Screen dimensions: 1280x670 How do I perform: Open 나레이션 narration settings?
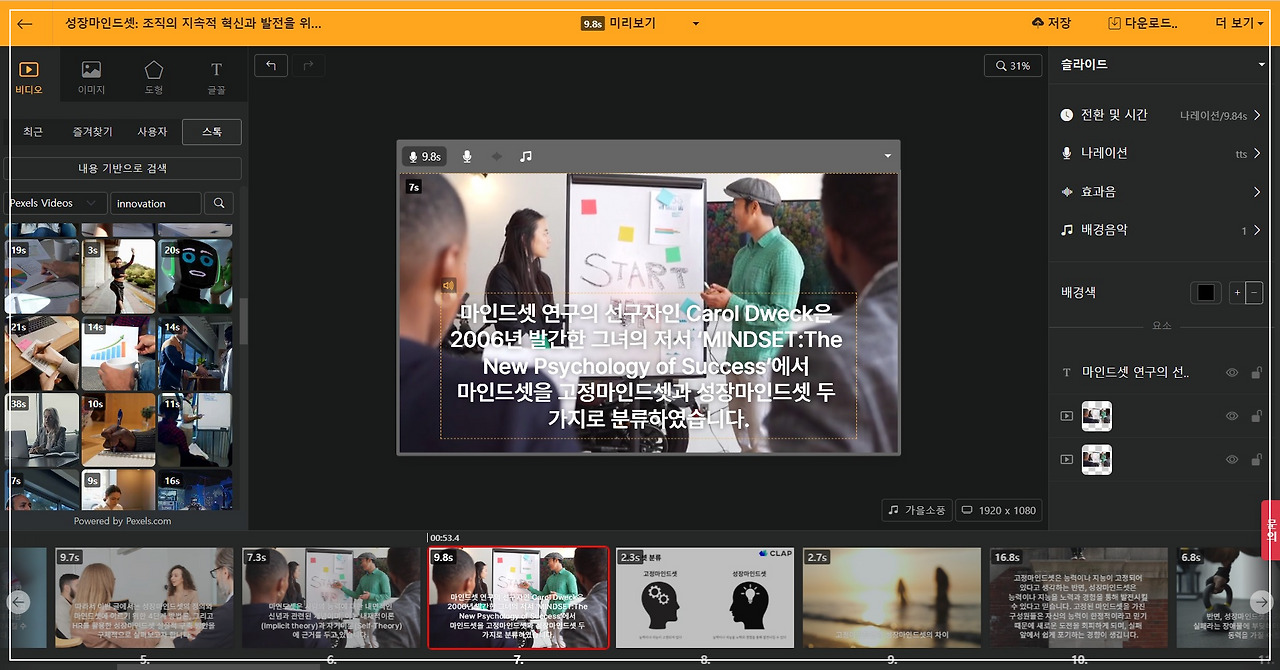1160,153
